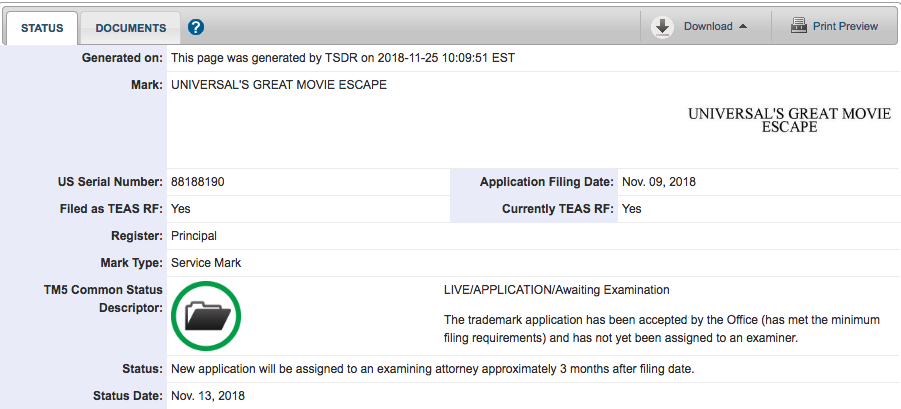
Task: Click the Mark name text field value
Action: coord(279,85)
